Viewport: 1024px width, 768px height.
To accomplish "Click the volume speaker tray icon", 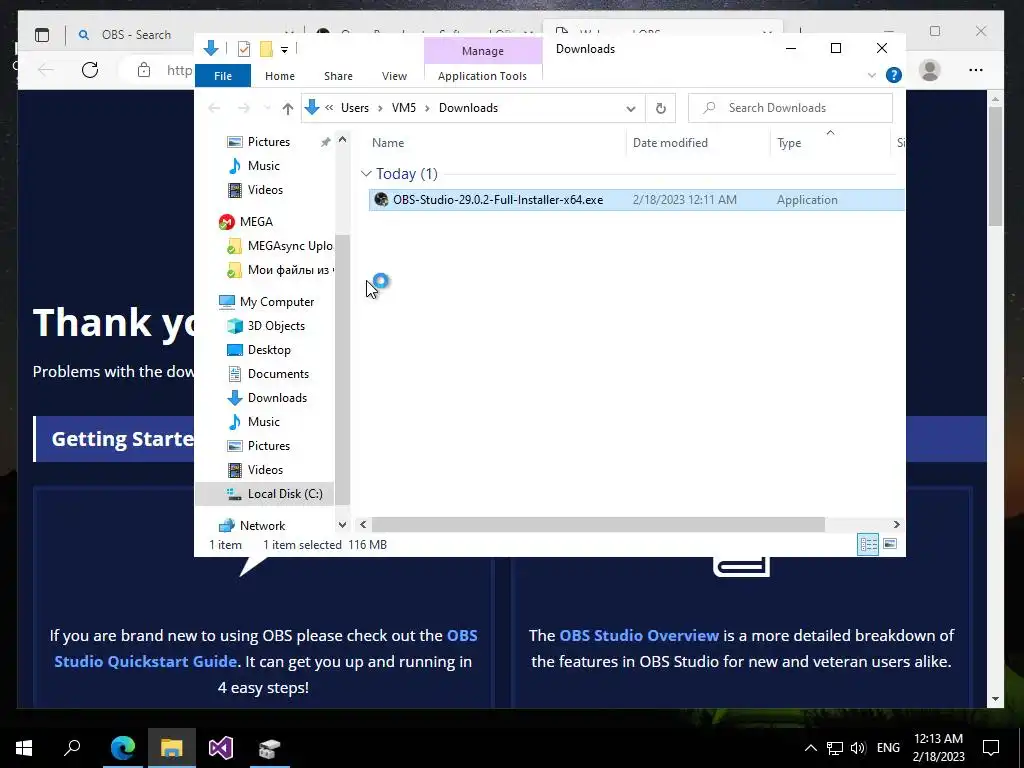I will [858, 748].
